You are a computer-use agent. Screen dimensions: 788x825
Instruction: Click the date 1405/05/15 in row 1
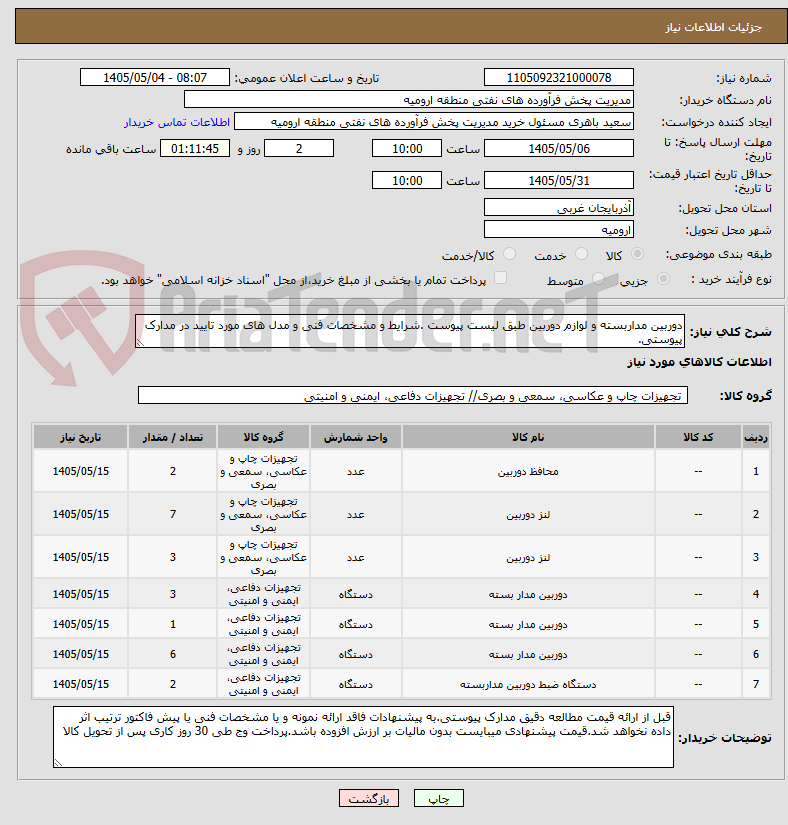(x=80, y=471)
